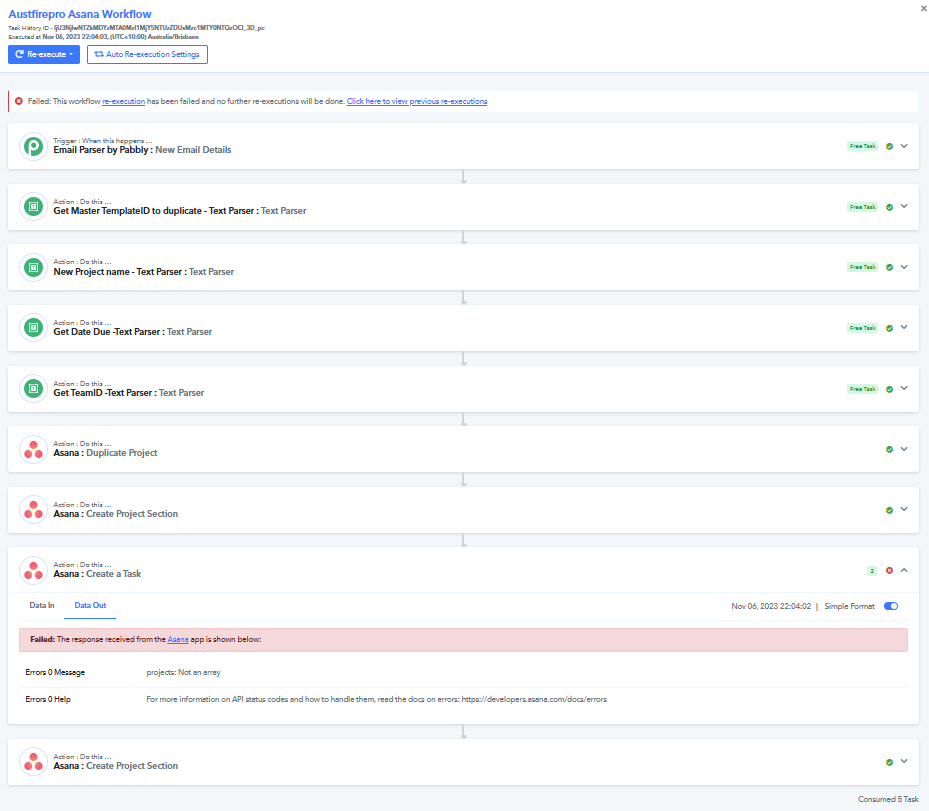Click the New Project name Text Parser icon
929x811 pixels.
point(33,268)
